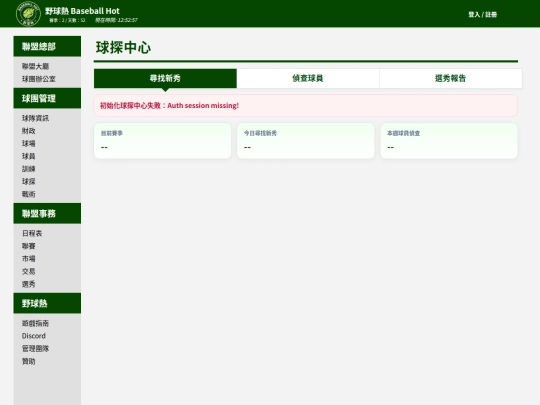Viewport: 540px width, 405px height.
Task: Open the 球員 players page
Action: tap(29, 156)
